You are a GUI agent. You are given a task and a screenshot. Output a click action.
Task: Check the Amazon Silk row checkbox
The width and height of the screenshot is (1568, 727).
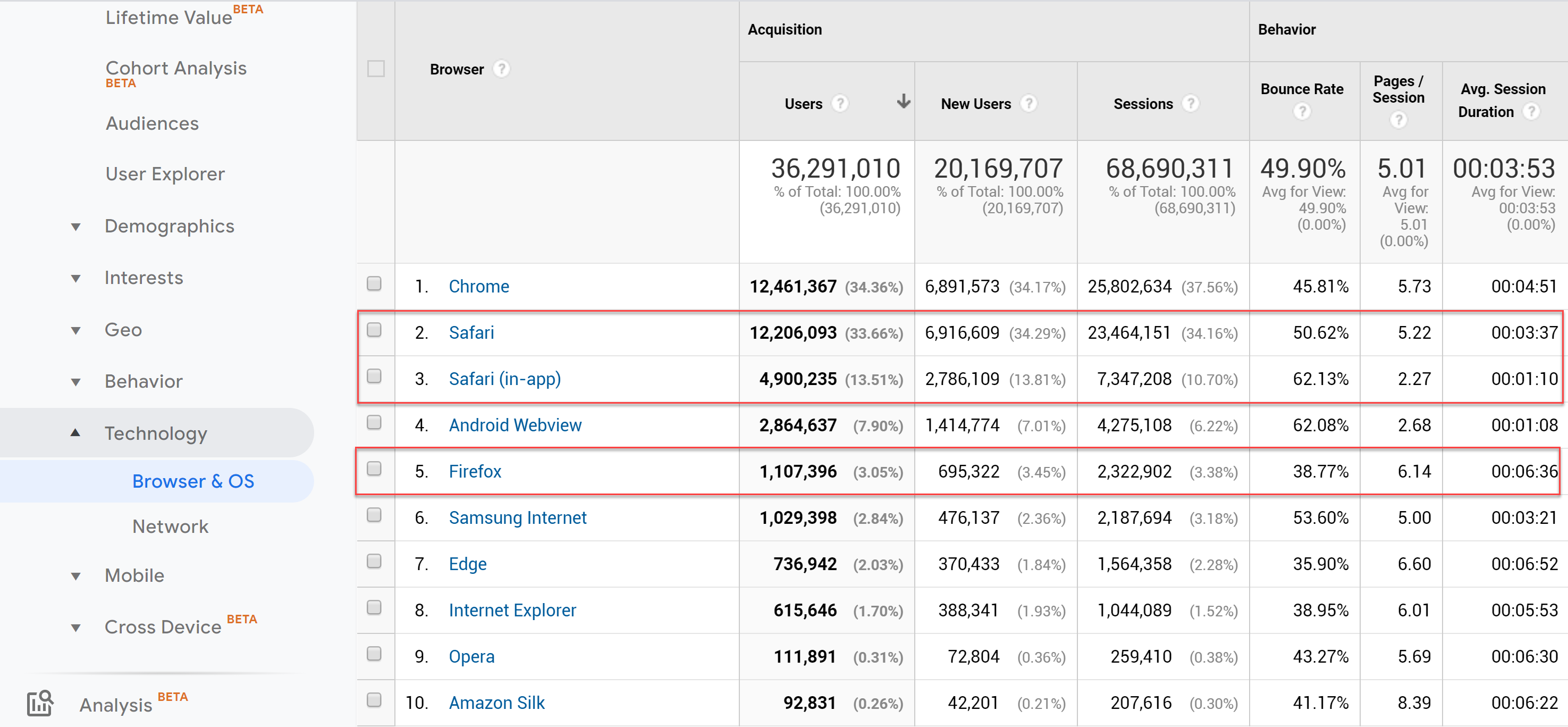374,700
